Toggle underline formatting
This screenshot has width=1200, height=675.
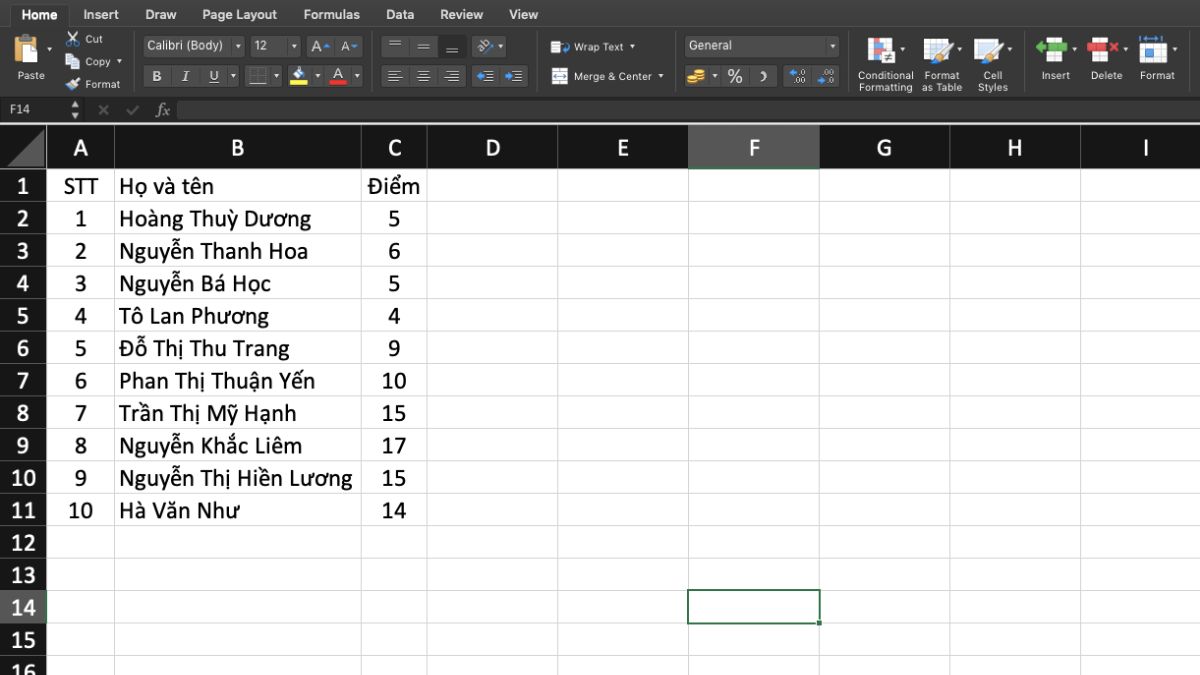(x=216, y=75)
